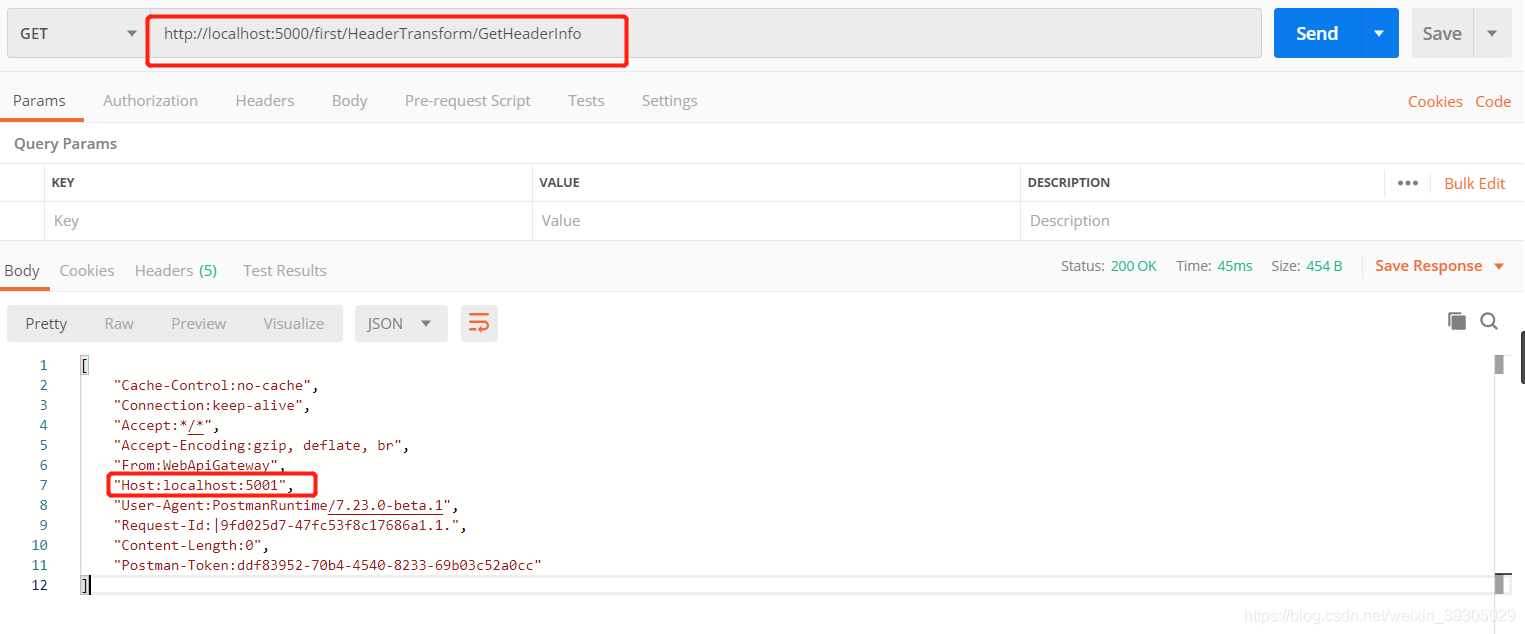Click line number 7 in the gutter
The width and height of the screenshot is (1525, 634).
[43, 485]
